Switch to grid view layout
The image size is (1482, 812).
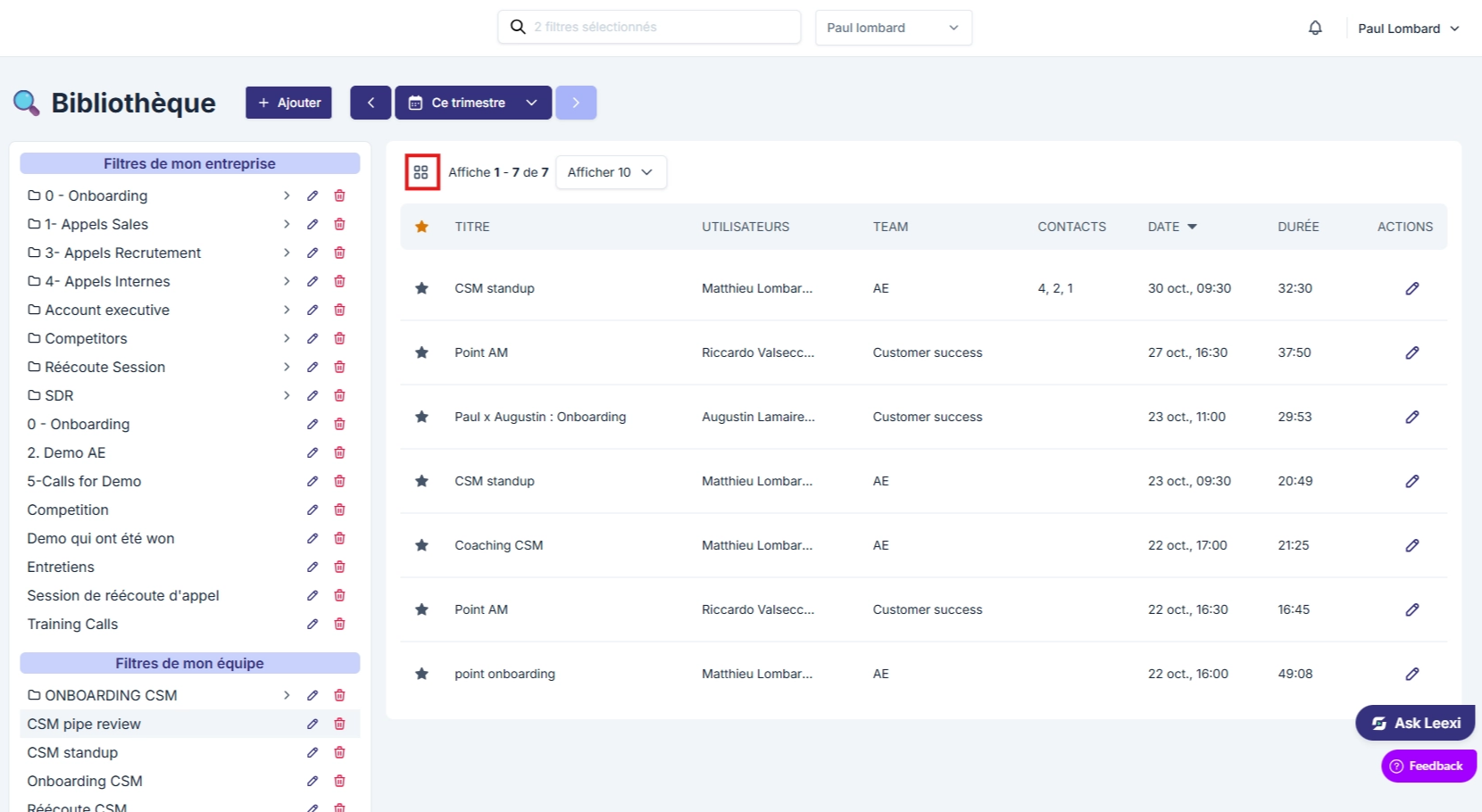pyautogui.click(x=421, y=172)
